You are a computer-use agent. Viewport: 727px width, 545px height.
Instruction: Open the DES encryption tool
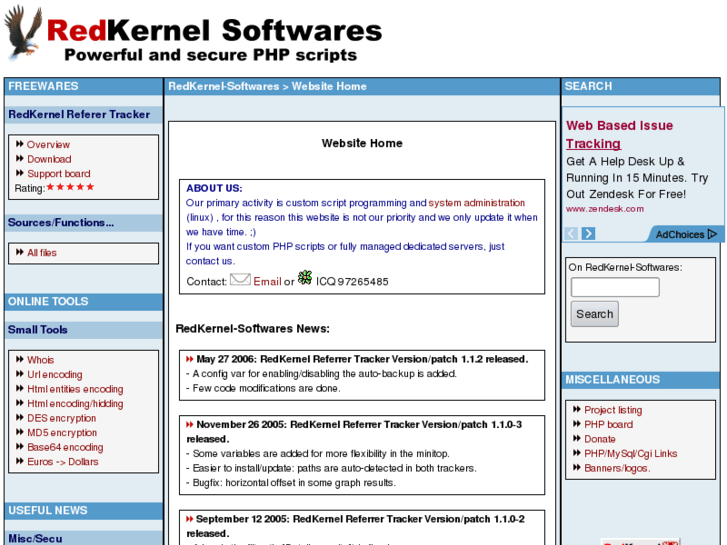click(62, 418)
